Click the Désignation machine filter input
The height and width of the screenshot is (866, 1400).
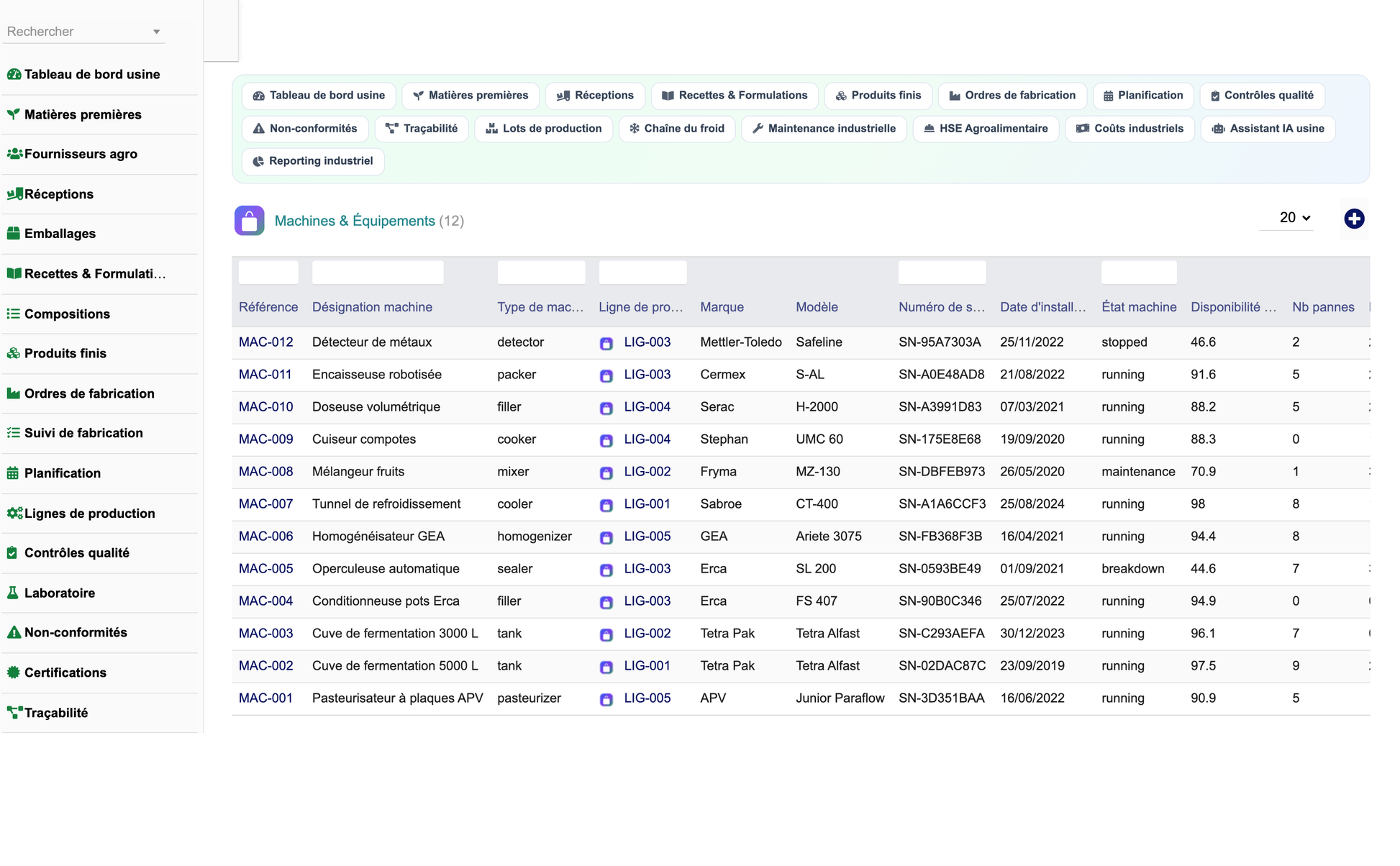378,273
